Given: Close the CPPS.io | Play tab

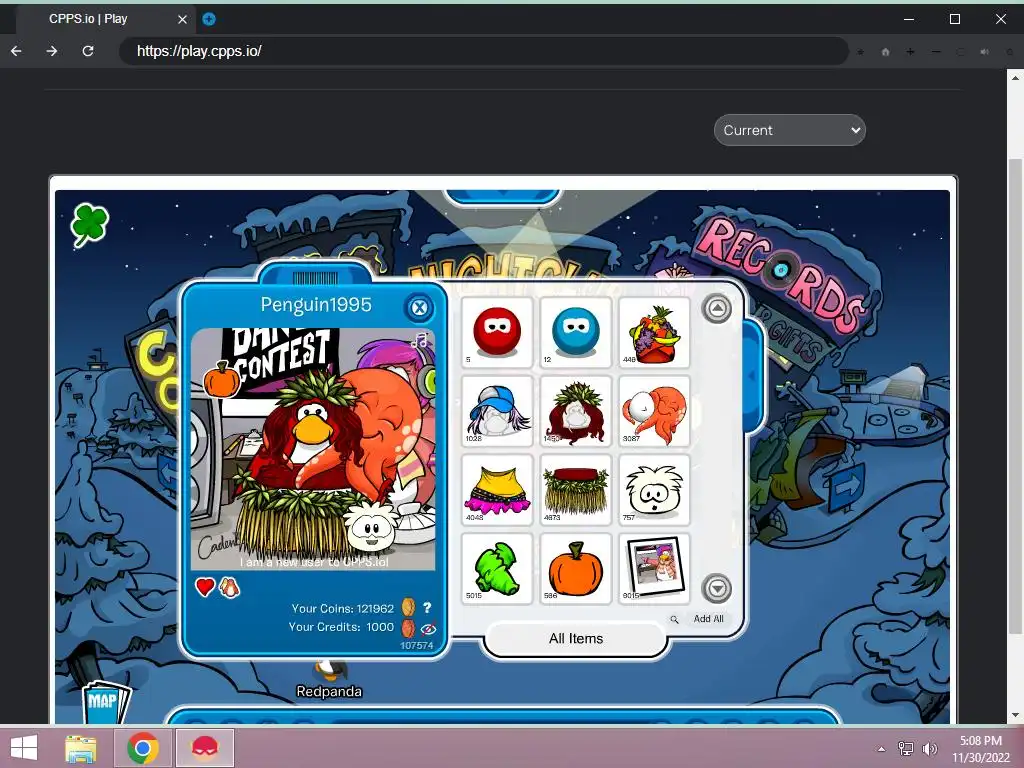Looking at the screenshot, I should tap(182, 20).
